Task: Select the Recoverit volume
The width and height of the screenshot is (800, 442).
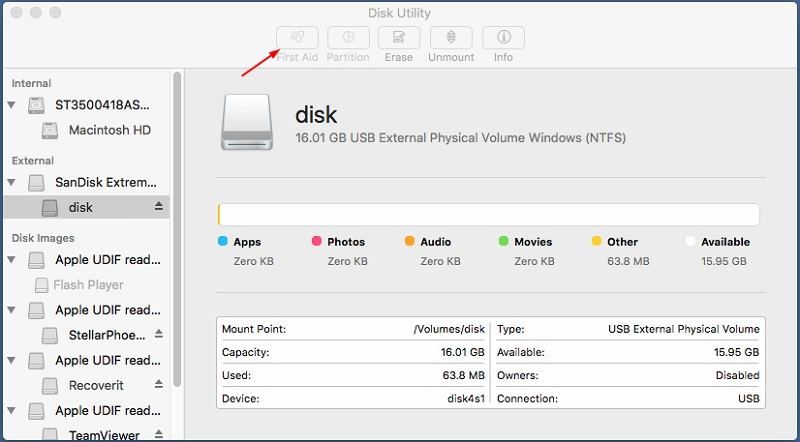Action: tap(96, 385)
